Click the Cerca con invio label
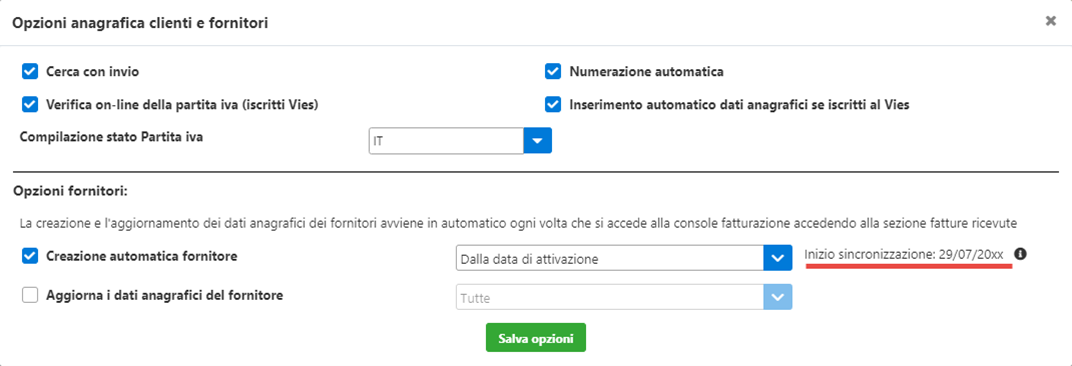Viewport: 1072px width, 366px height. click(x=94, y=71)
